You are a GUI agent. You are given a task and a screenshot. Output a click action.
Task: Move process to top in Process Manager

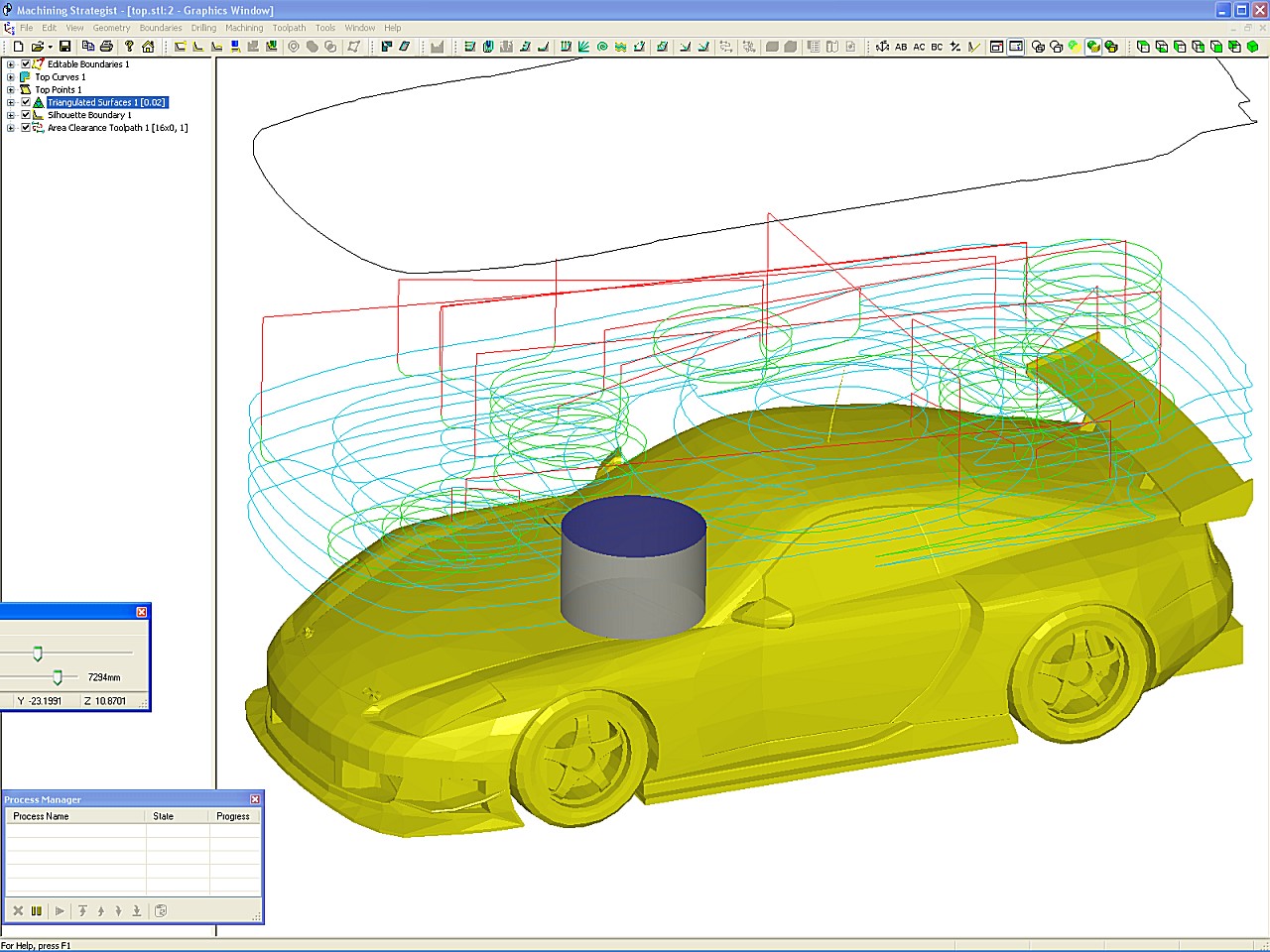(82, 910)
